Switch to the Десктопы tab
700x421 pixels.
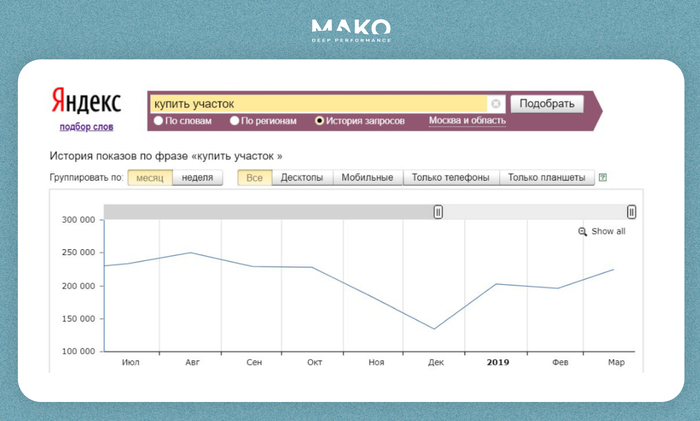302,178
